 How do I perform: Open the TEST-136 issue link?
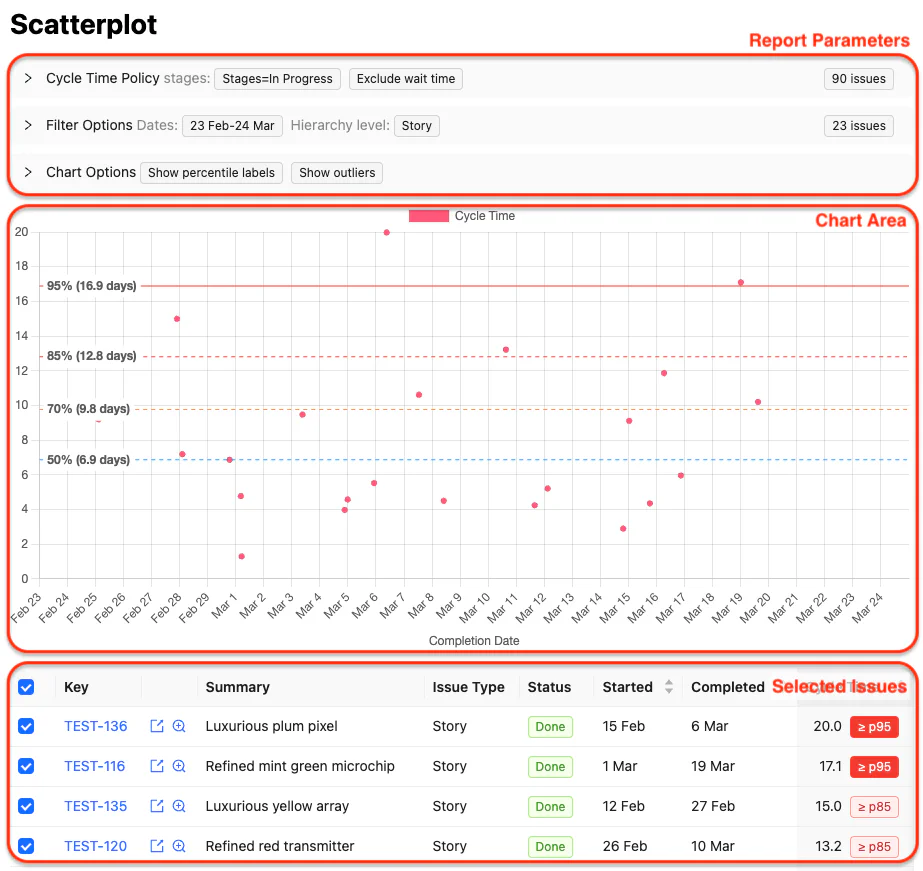(x=95, y=726)
